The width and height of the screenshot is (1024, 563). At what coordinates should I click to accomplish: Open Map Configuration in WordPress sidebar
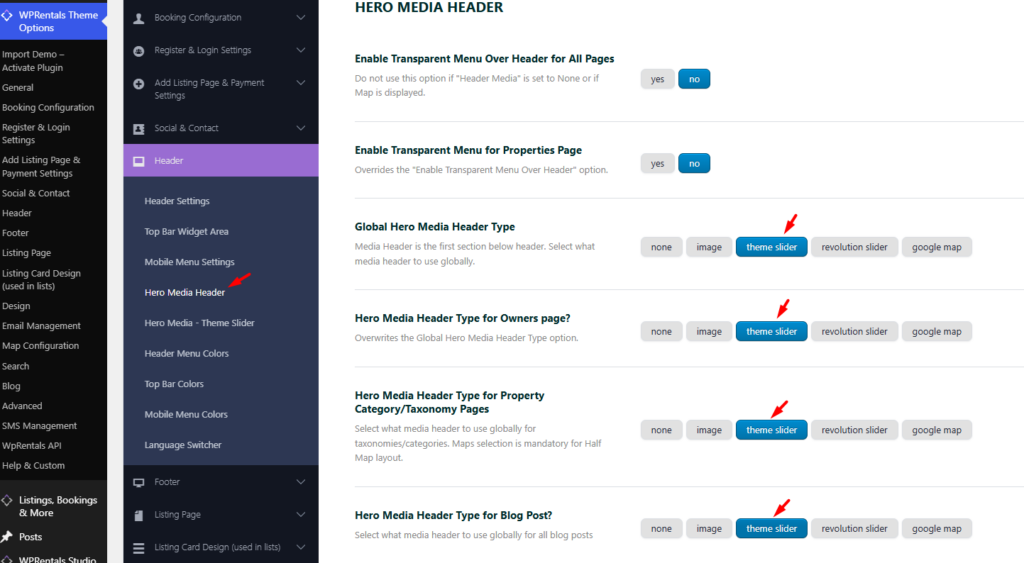pos(40,346)
